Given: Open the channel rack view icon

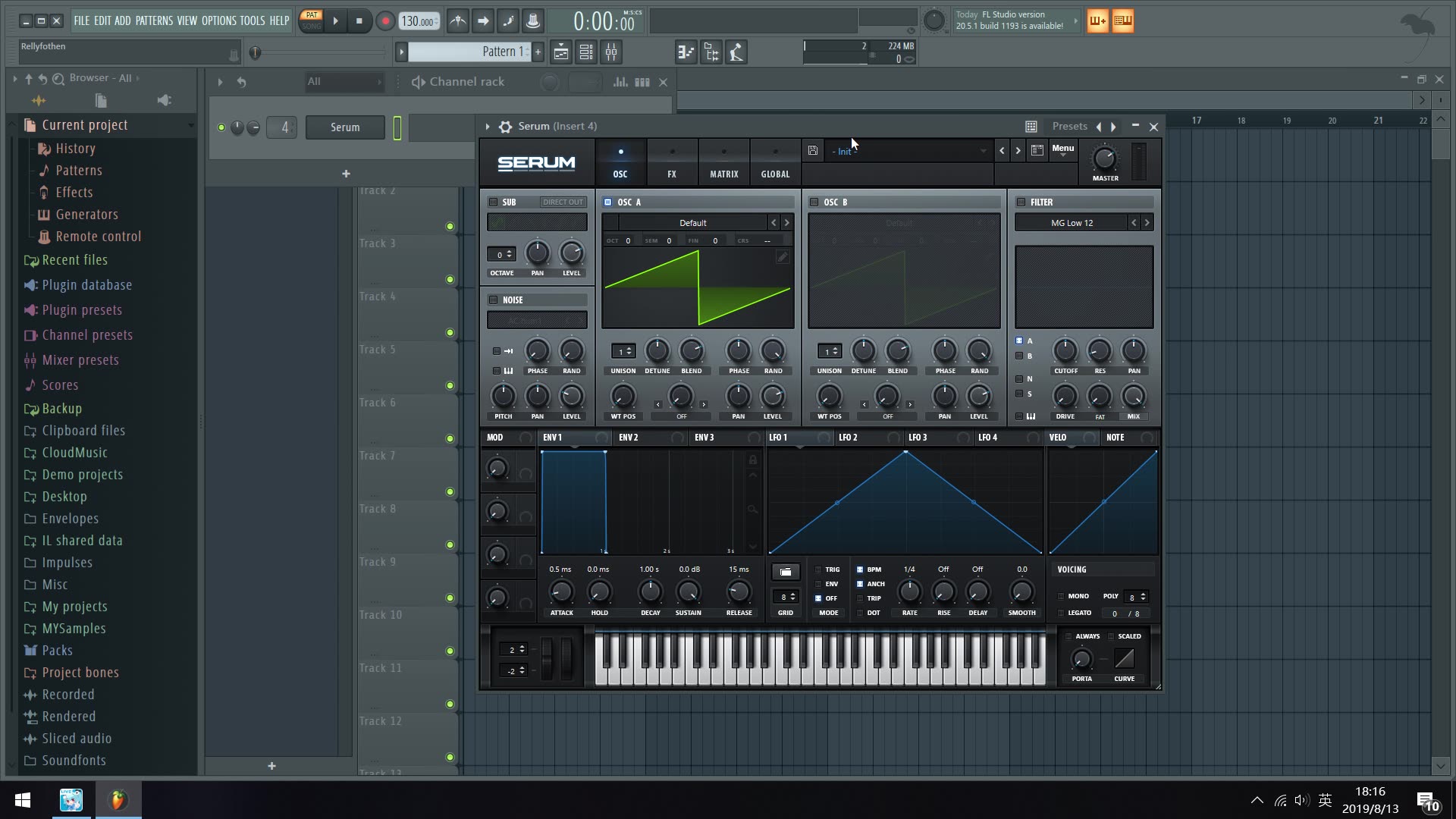Looking at the screenshot, I should [x=586, y=52].
